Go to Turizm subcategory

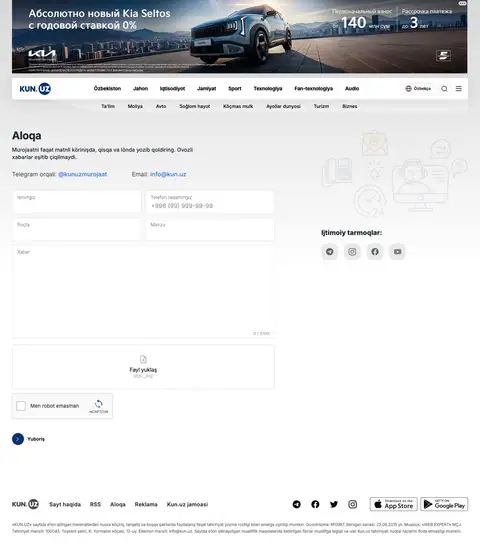click(321, 106)
